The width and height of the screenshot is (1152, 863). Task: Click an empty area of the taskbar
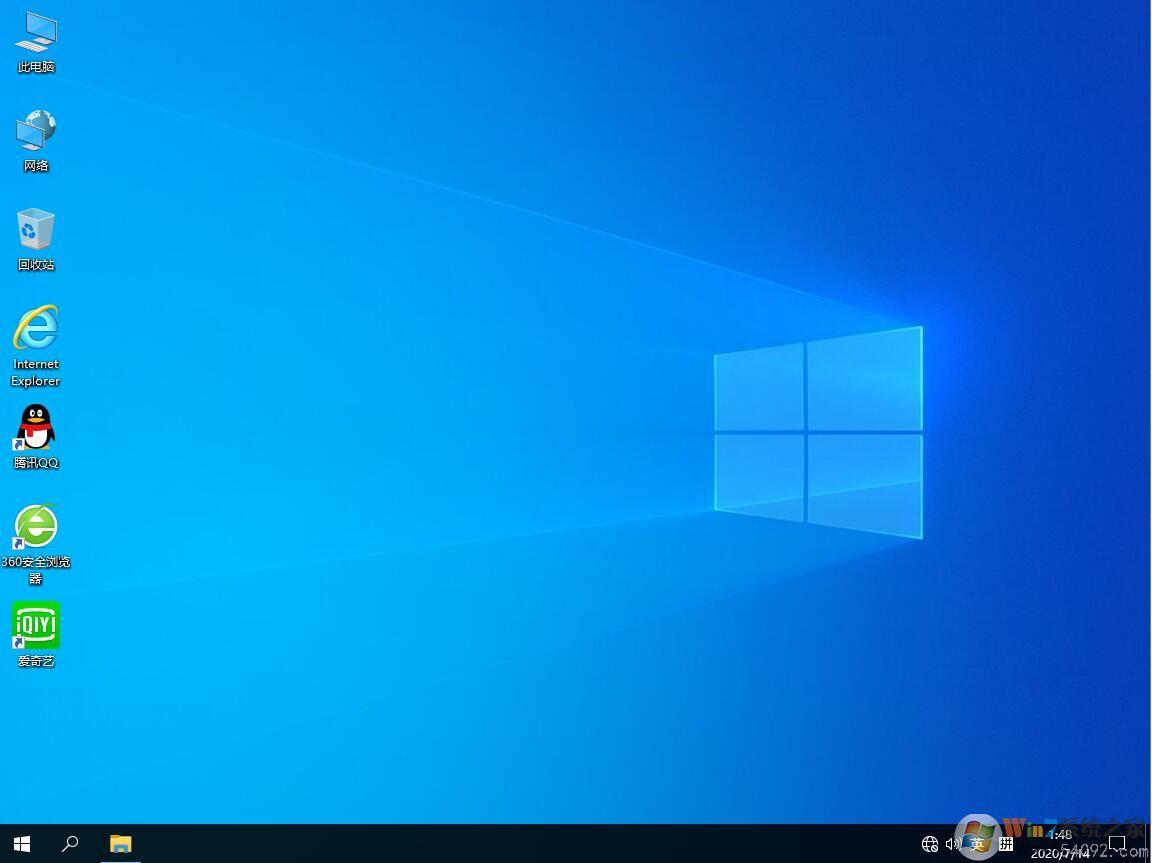pos(500,843)
